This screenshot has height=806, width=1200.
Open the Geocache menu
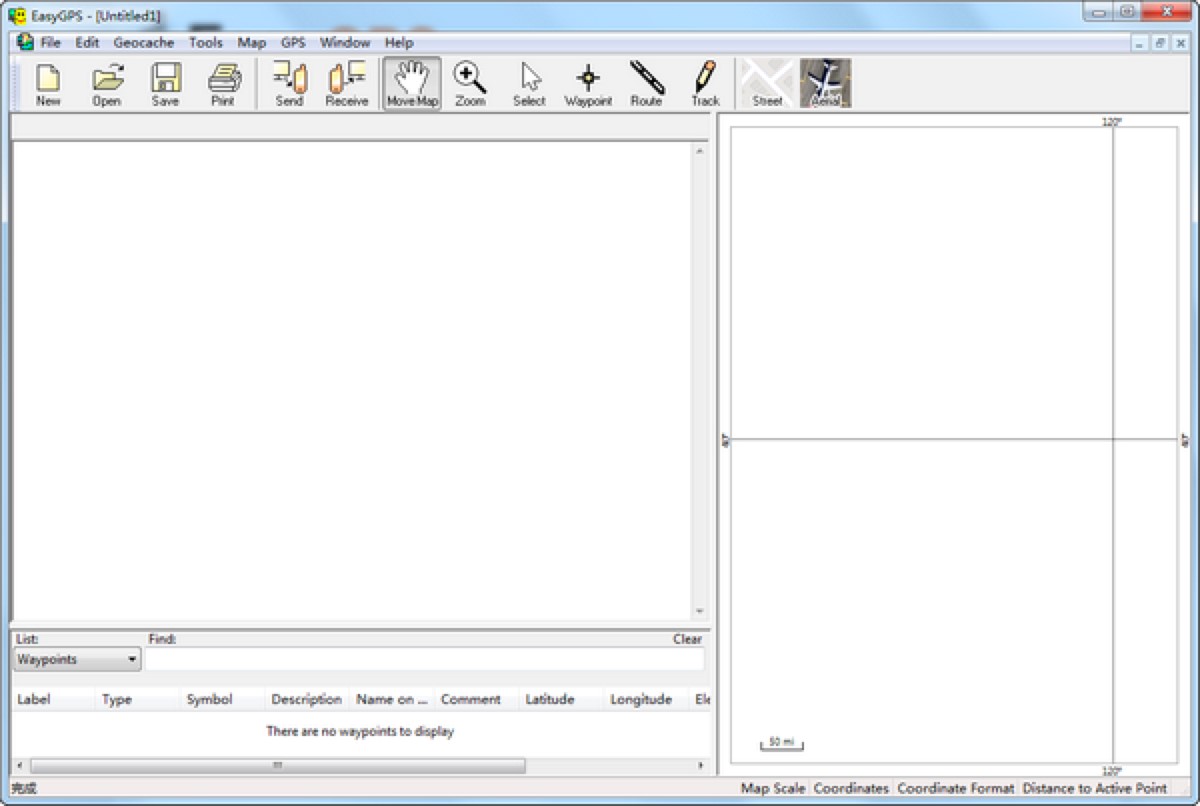(x=143, y=42)
